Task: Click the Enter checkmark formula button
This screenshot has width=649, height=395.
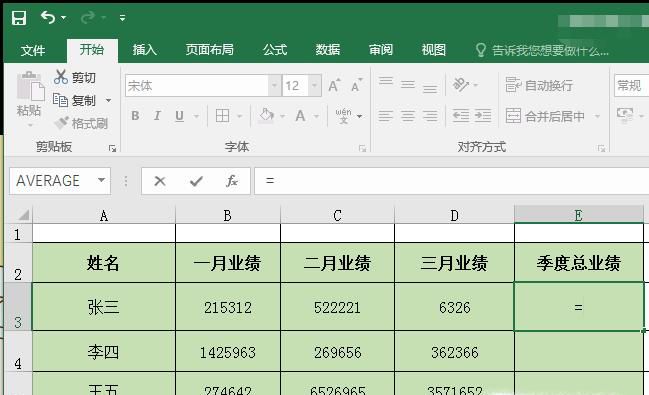Action: (x=196, y=181)
